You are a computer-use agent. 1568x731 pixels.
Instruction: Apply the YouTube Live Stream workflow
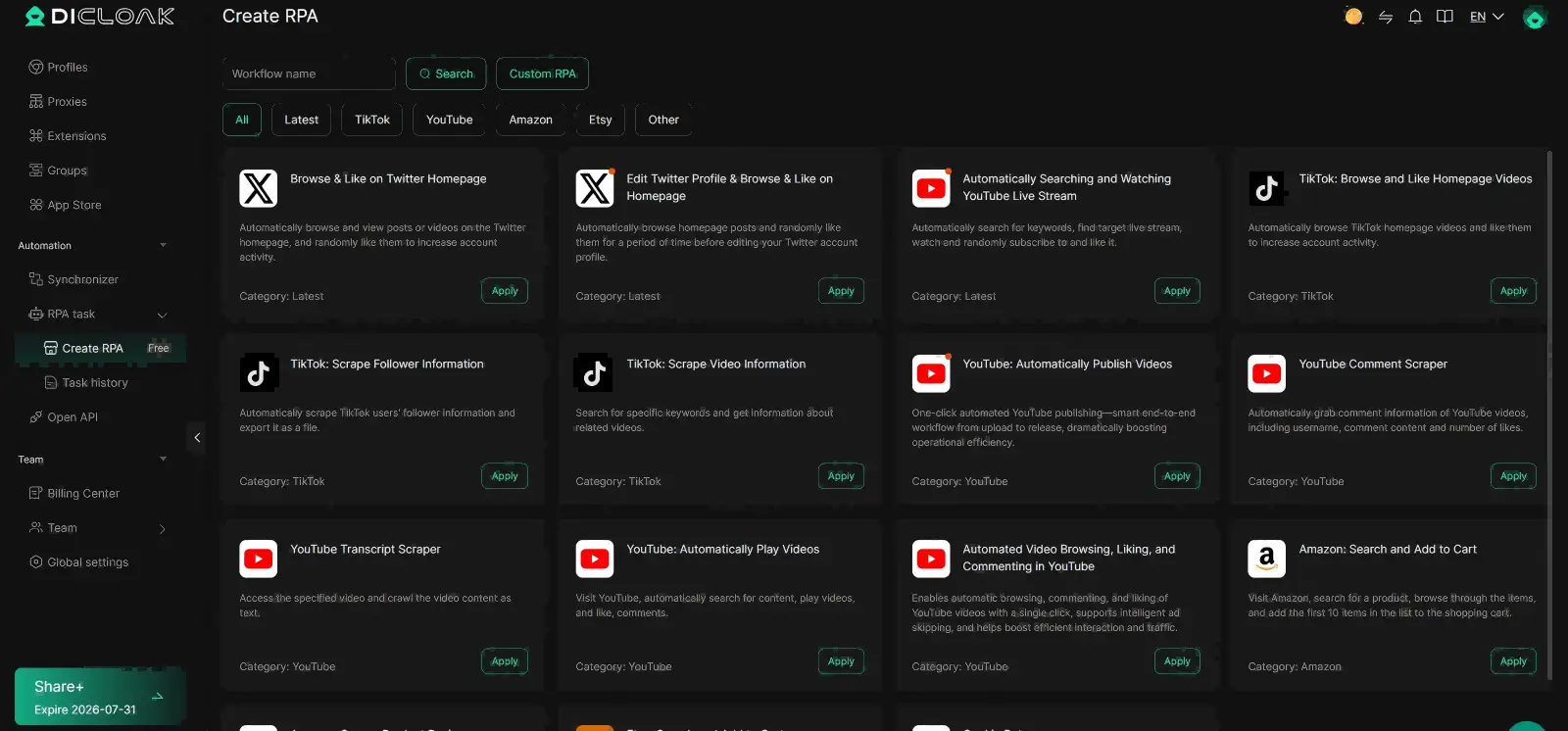(1177, 291)
